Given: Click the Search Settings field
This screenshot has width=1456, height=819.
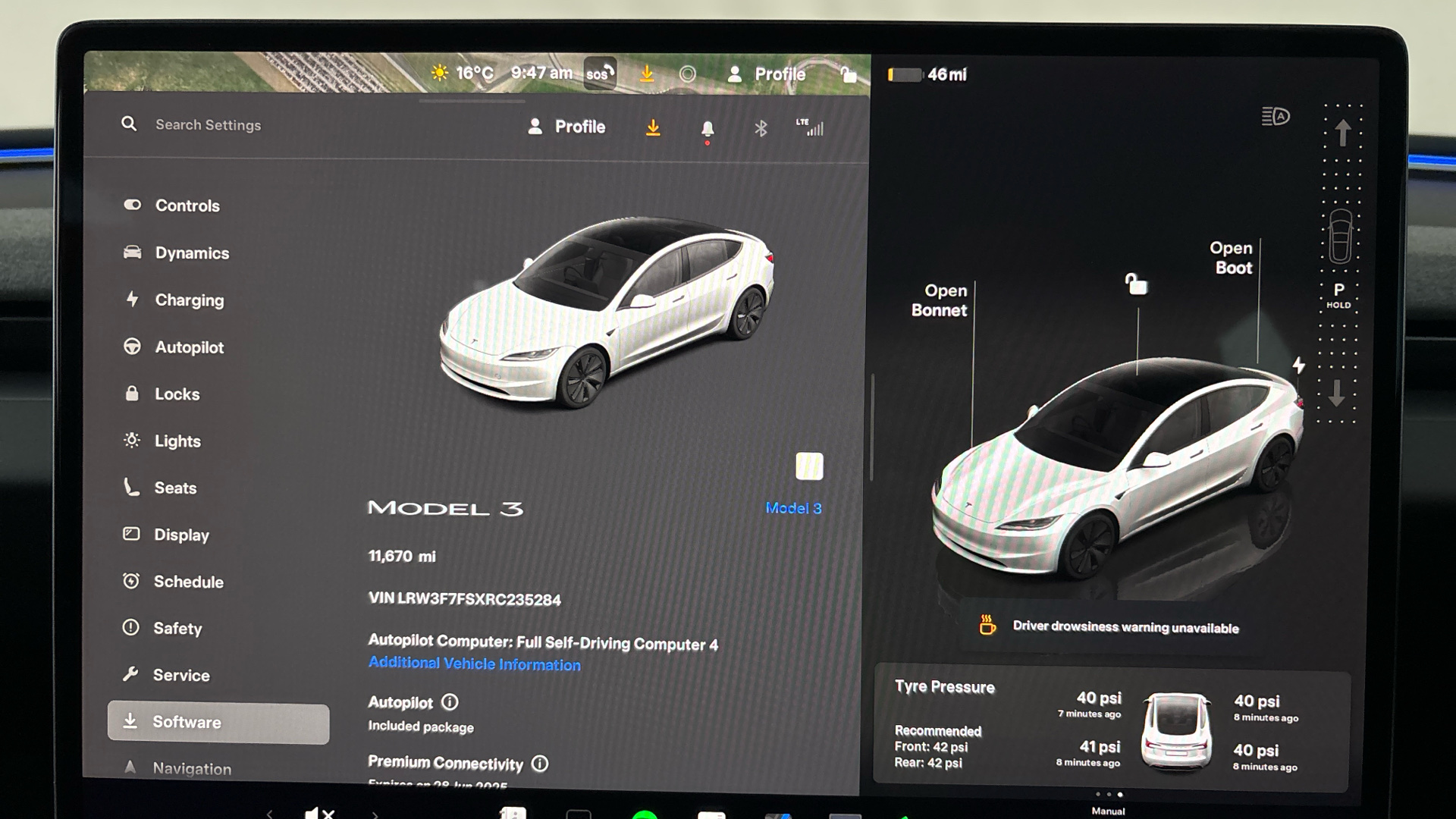Looking at the screenshot, I should tap(208, 125).
